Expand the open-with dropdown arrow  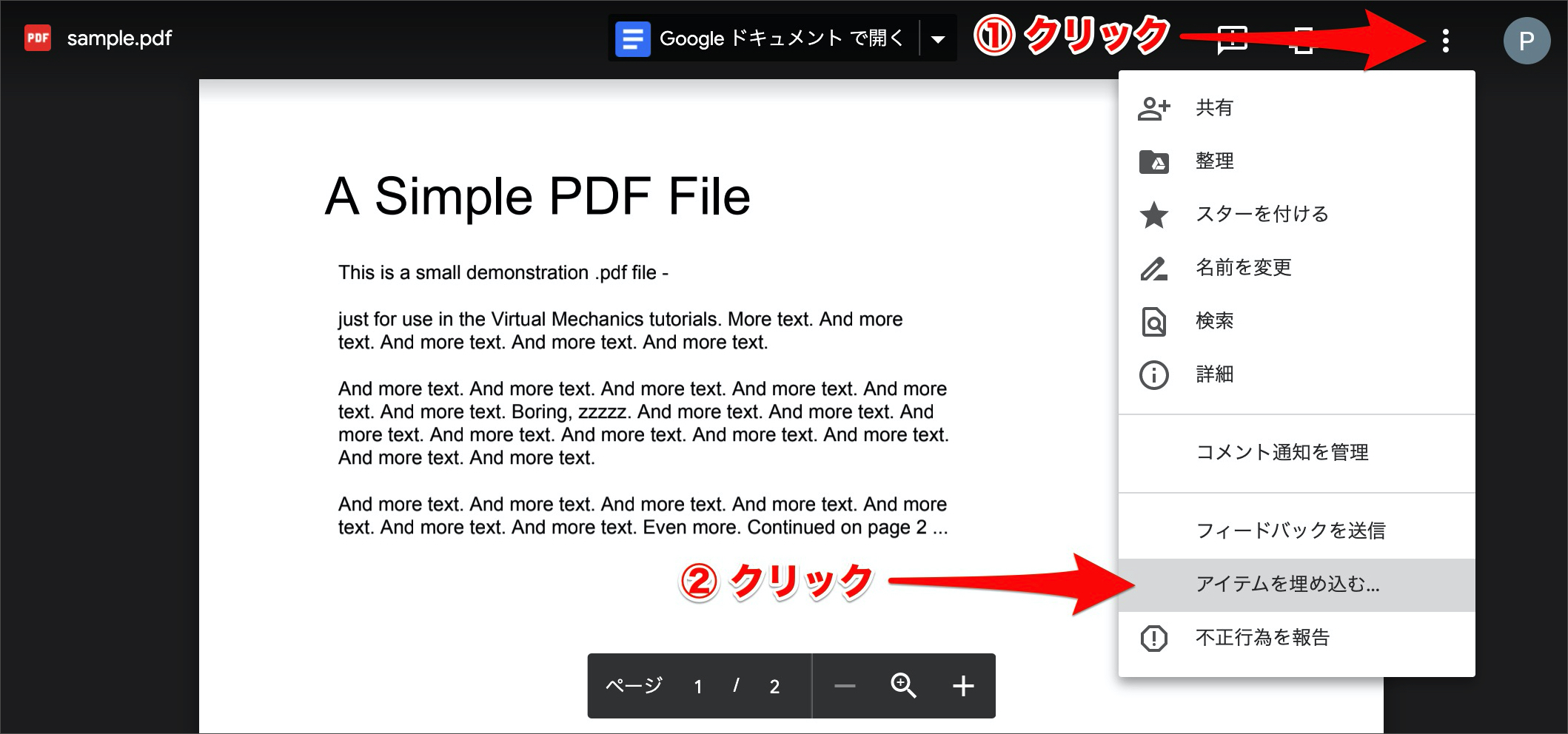pyautogui.click(x=938, y=38)
